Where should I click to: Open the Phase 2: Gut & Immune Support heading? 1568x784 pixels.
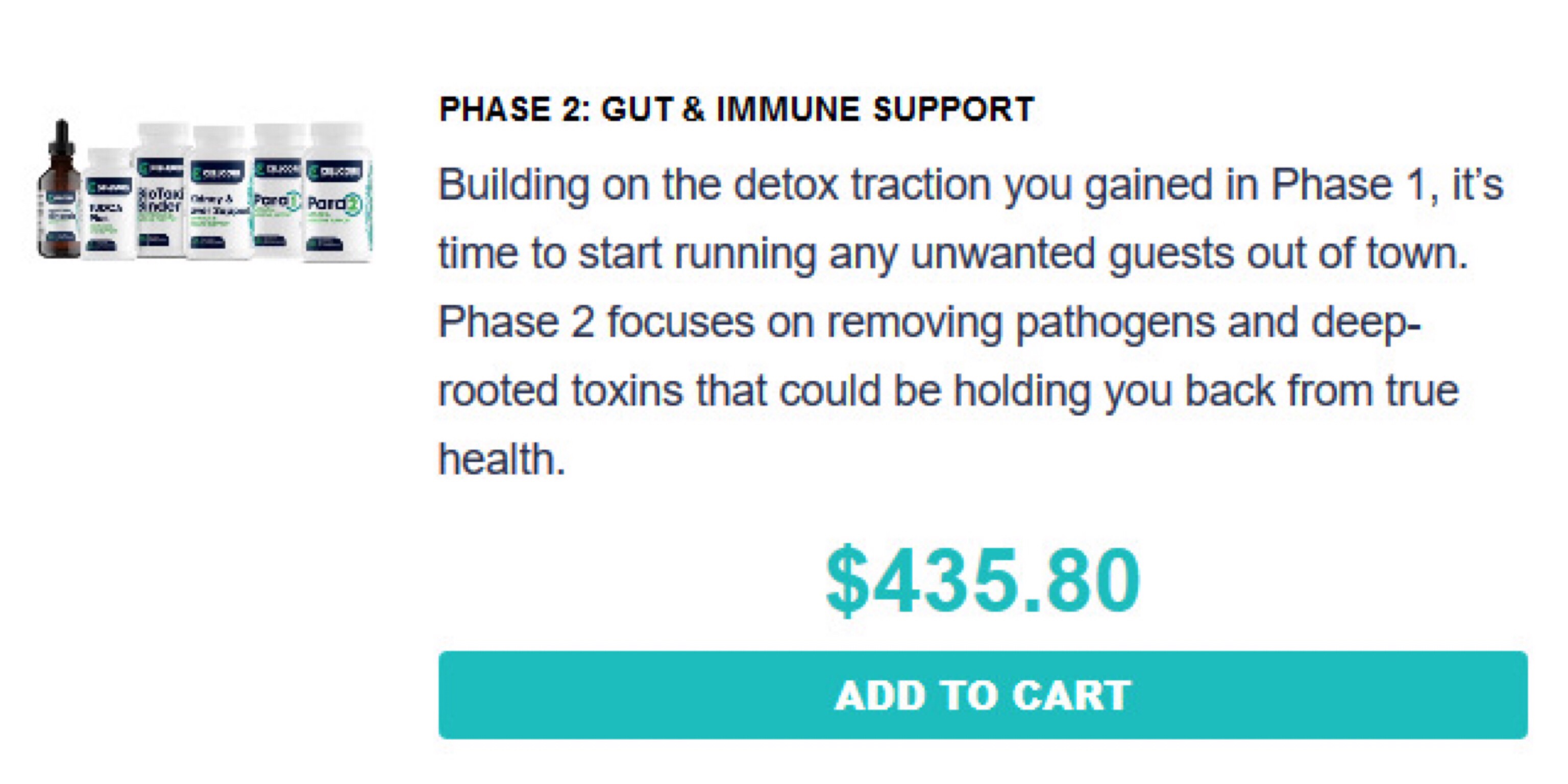(x=737, y=110)
